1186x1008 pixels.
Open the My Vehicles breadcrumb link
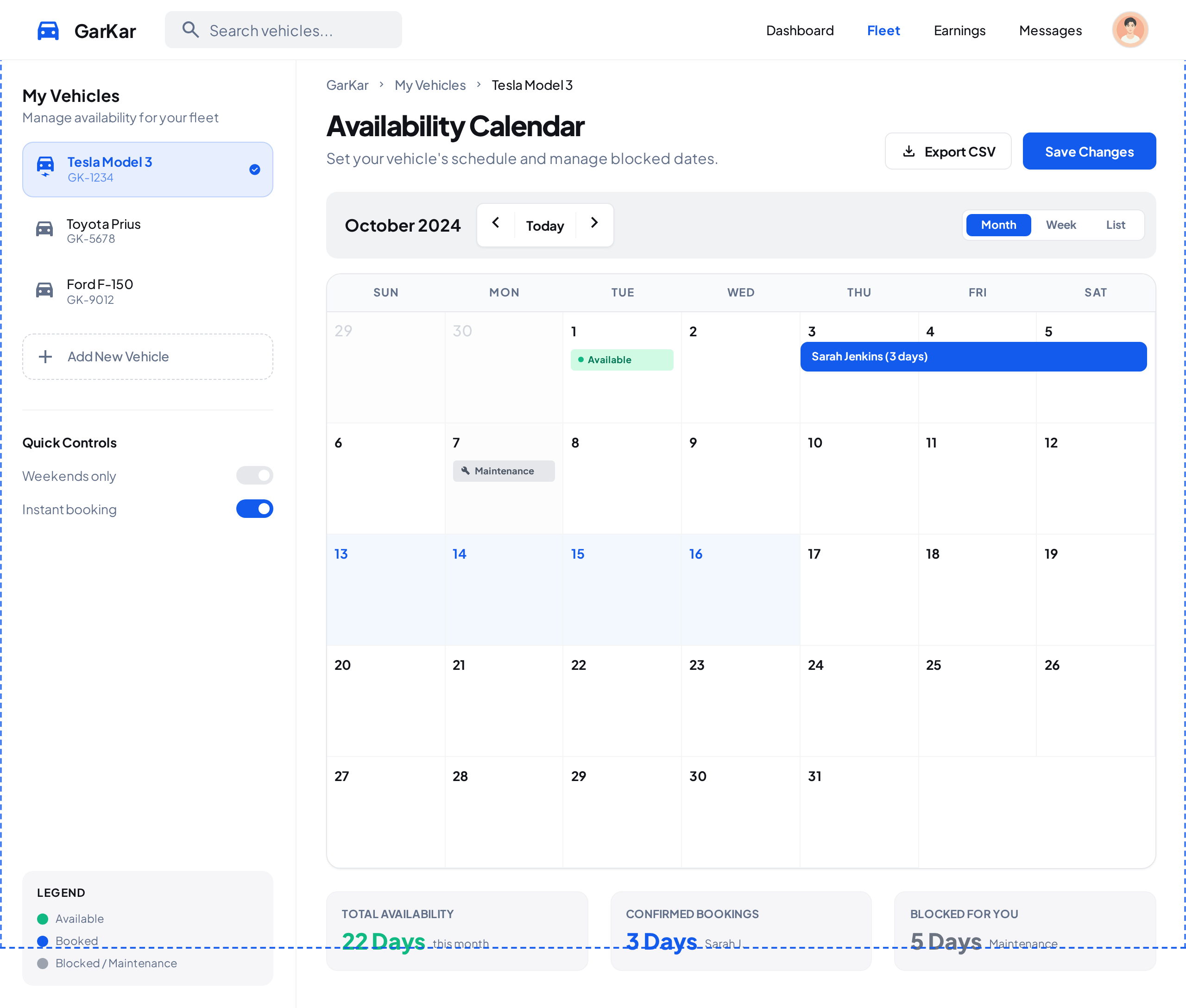[x=430, y=85]
